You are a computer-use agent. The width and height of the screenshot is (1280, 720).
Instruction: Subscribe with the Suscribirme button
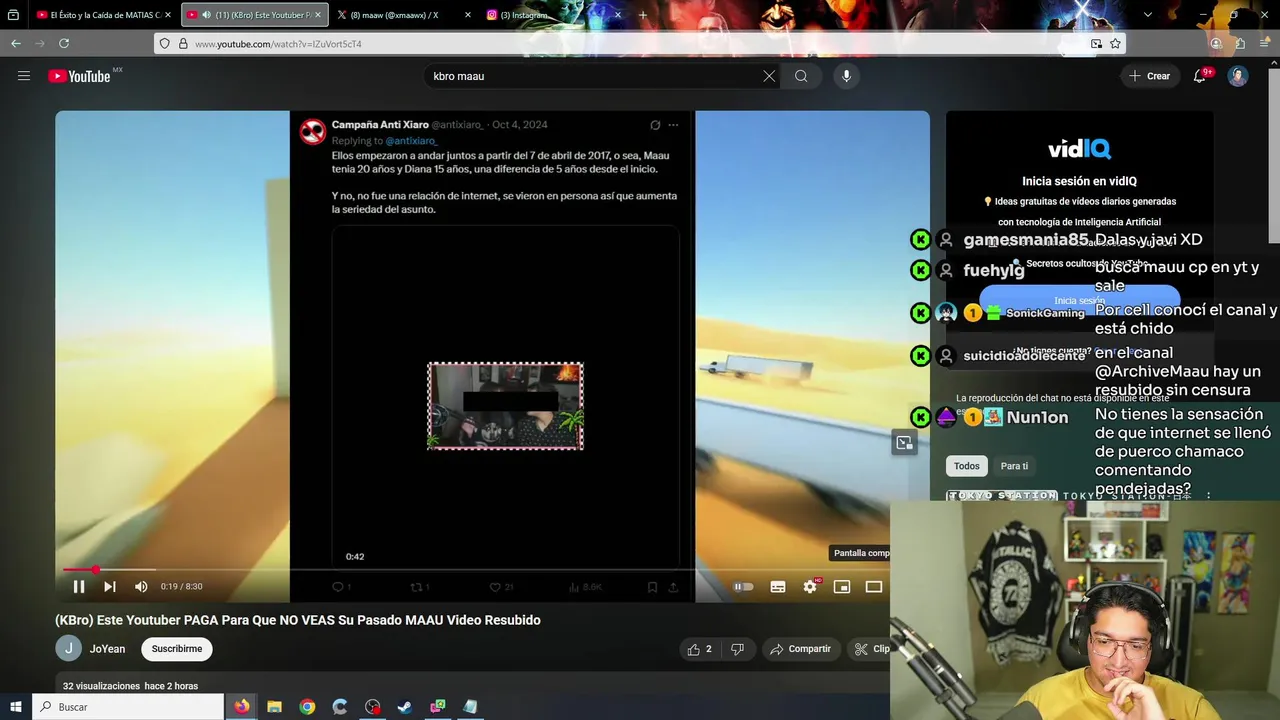coord(177,649)
